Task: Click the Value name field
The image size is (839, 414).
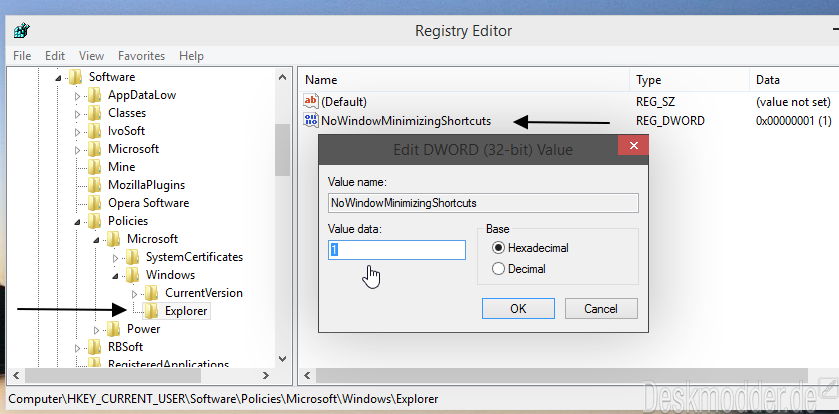Action: pyautogui.click(x=483, y=203)
